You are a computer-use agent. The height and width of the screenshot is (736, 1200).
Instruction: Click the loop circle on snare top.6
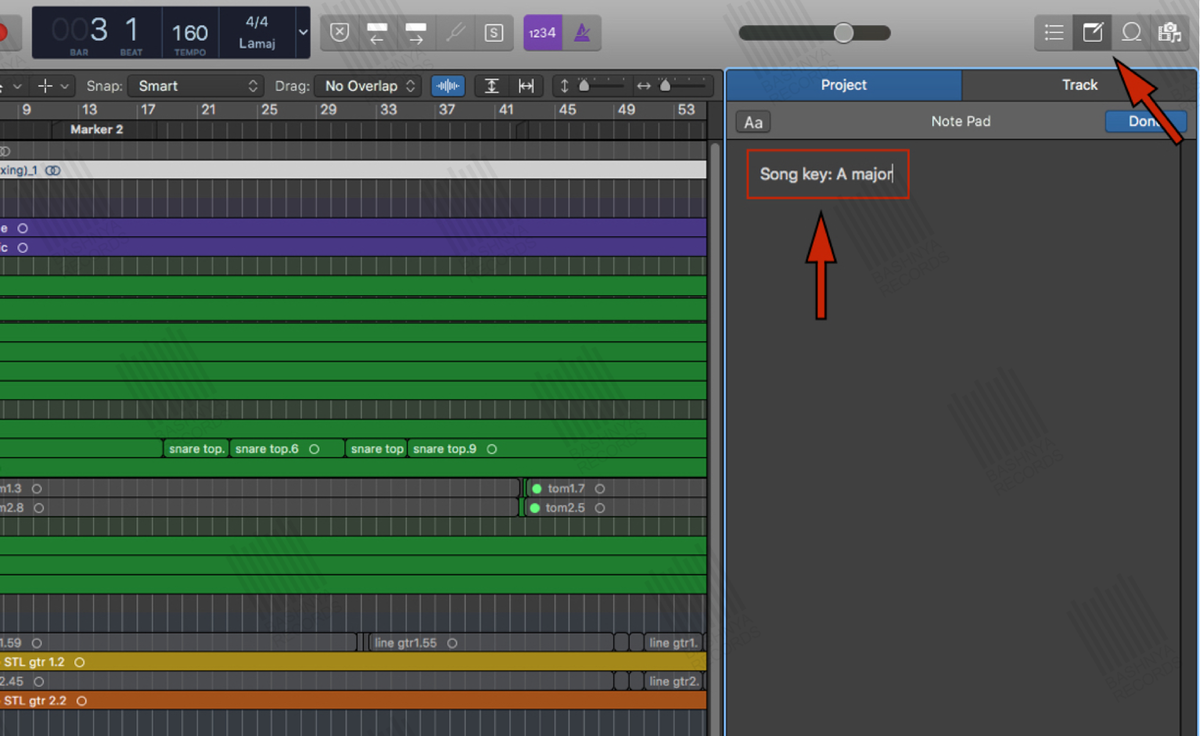click(314, 449)
